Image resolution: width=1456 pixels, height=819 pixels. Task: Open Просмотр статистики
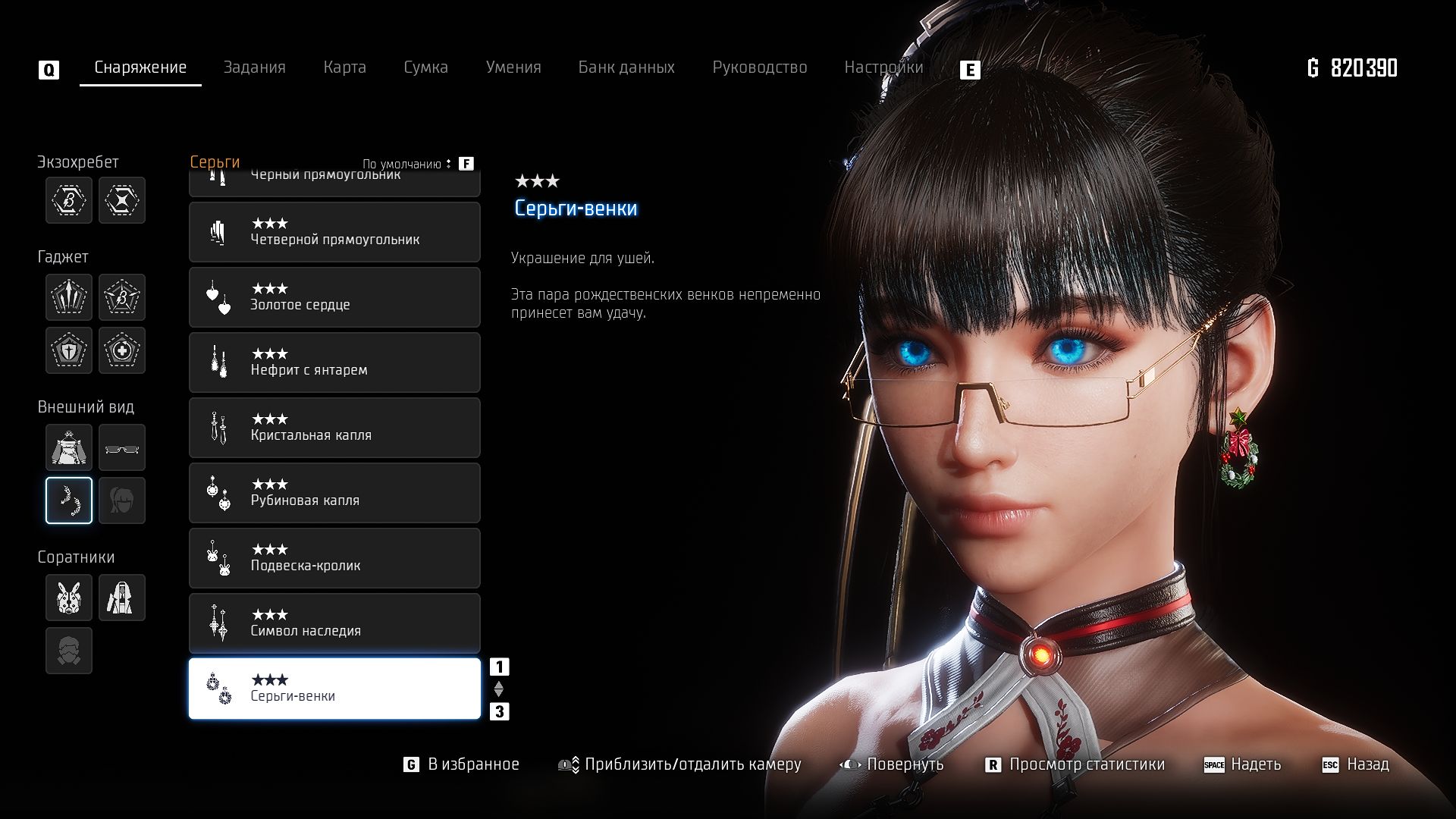click(1086, 764)
